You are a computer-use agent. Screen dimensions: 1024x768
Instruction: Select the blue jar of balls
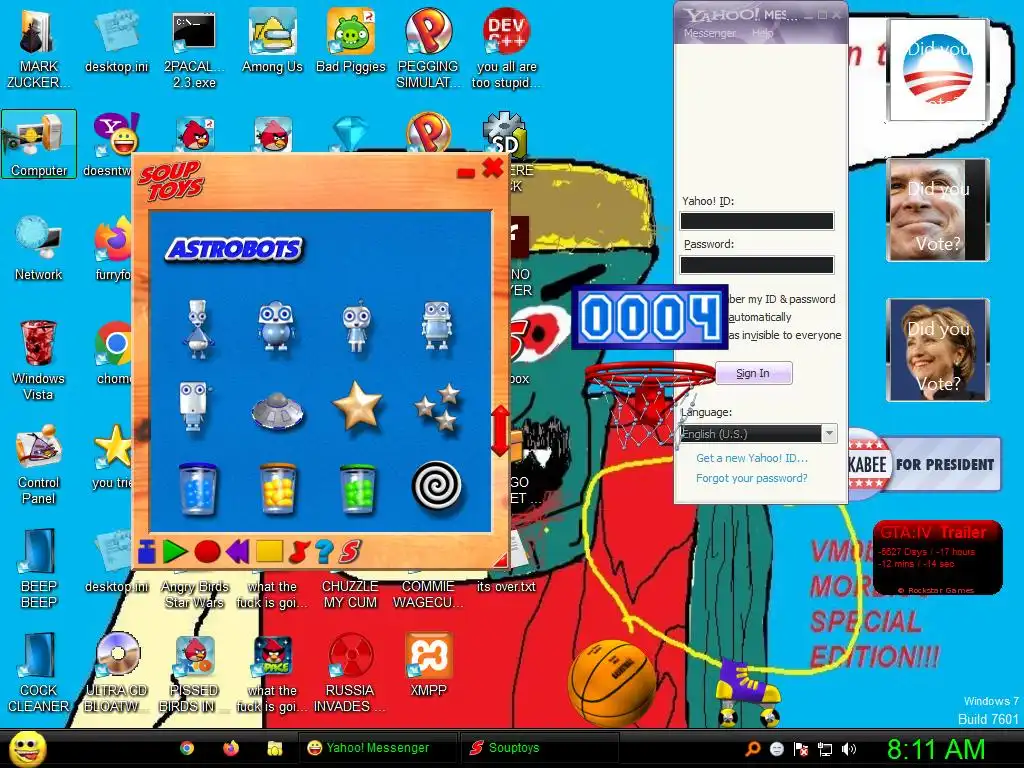pyautogui.click(x=197, y=488)
